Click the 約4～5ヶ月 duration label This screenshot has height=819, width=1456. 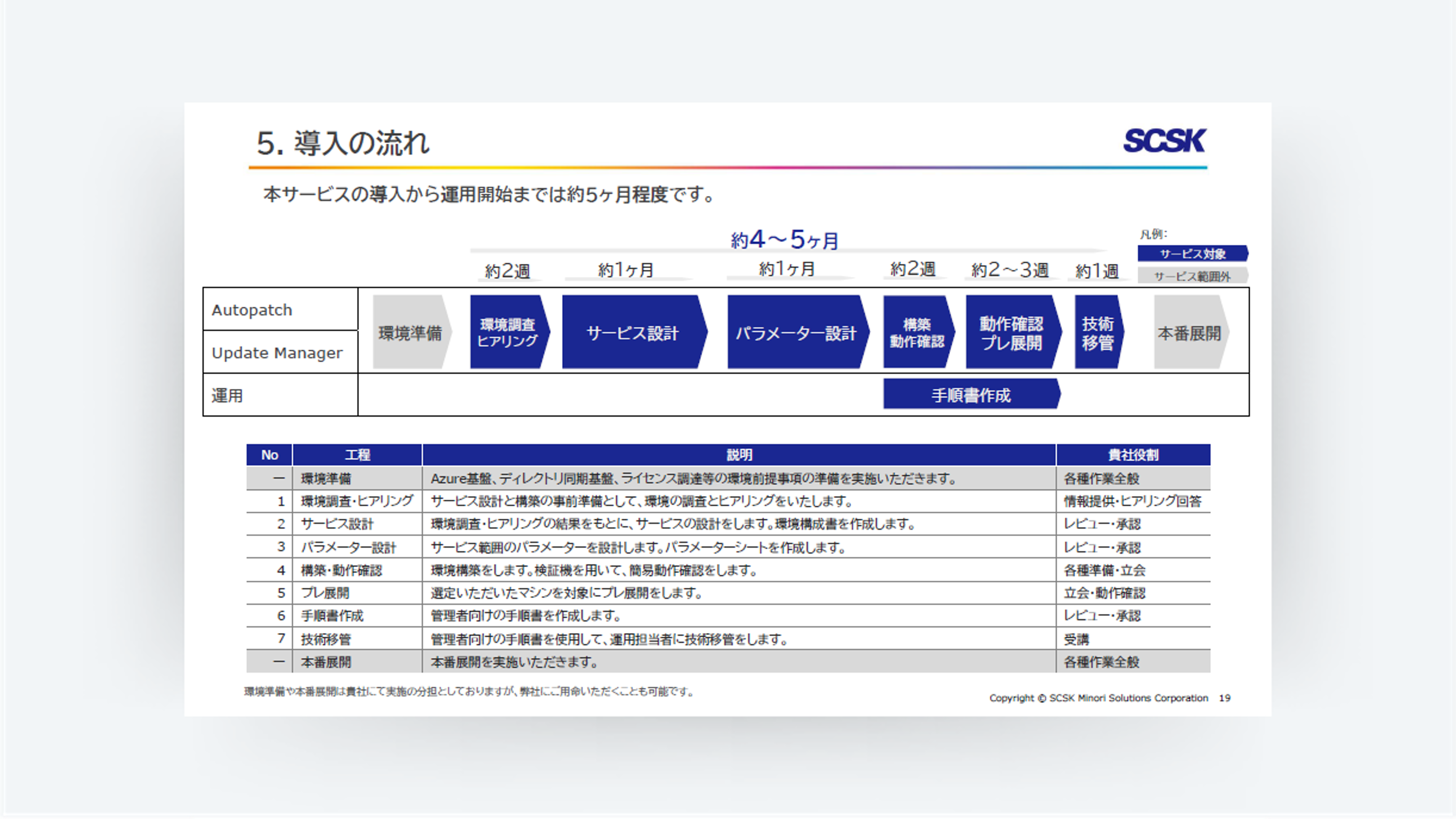tap(784, 240)
